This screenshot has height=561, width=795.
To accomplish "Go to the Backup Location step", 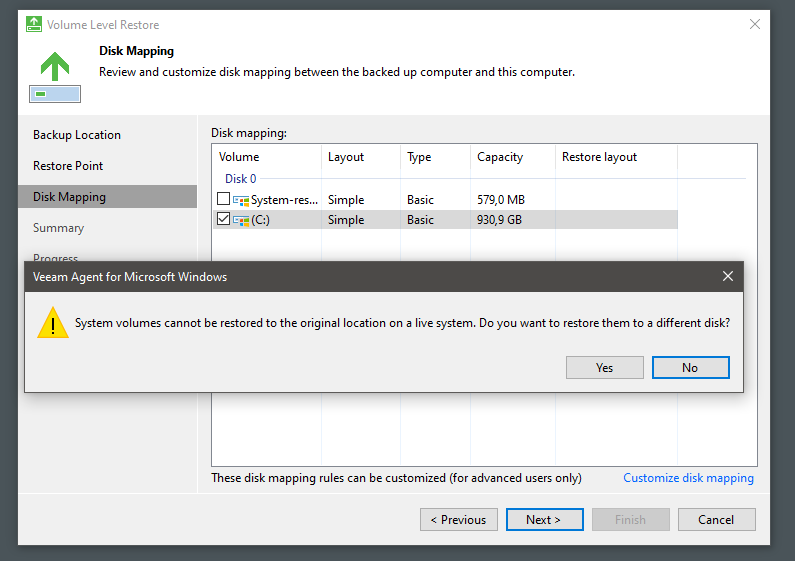I will click(77, 135).
